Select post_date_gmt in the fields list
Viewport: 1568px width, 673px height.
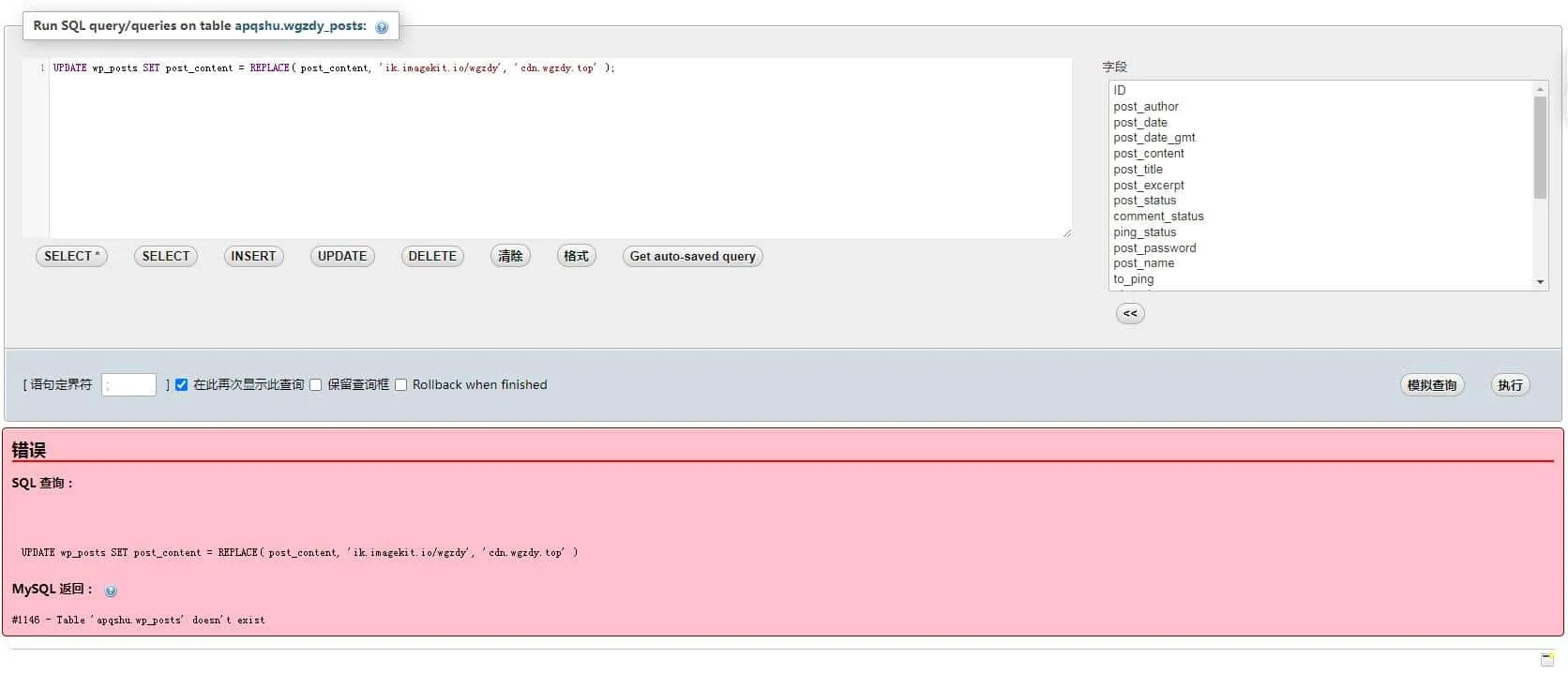coord(1321,138)
